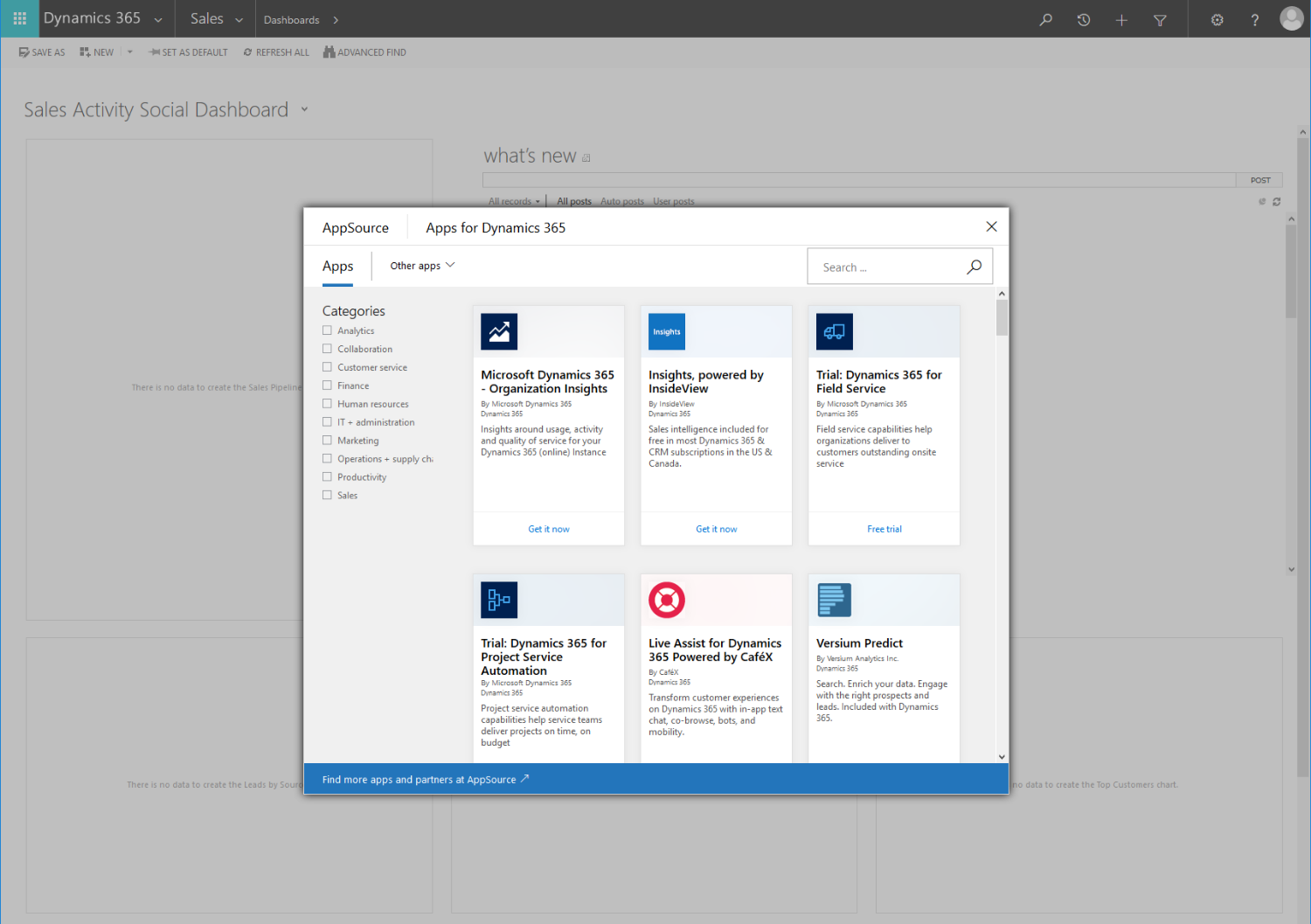Open recently viewed items history icon
The height and width of the screenshot is (924, 1311).
click(1084, 19)
